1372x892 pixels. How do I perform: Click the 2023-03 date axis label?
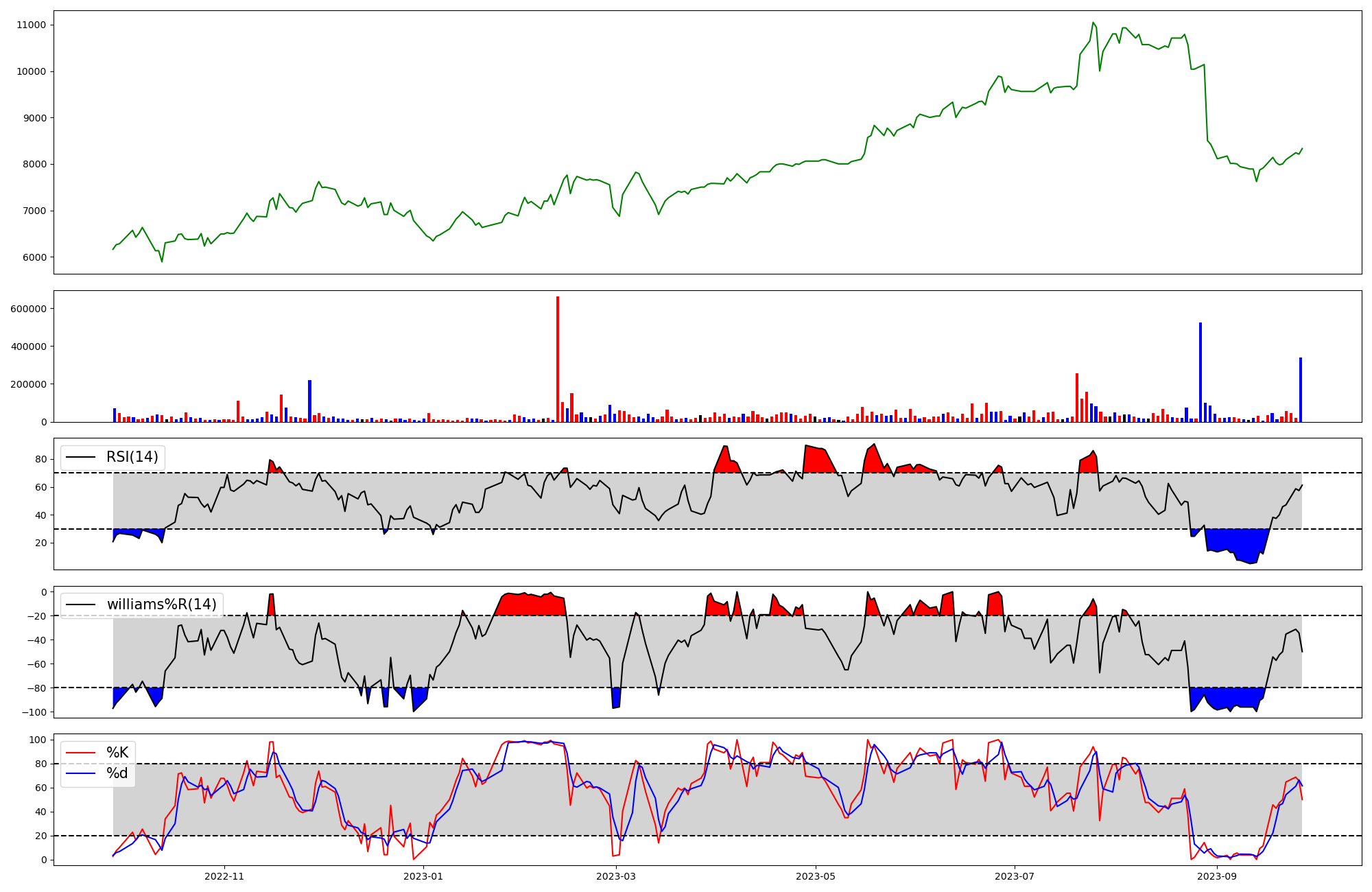[616, 876]
